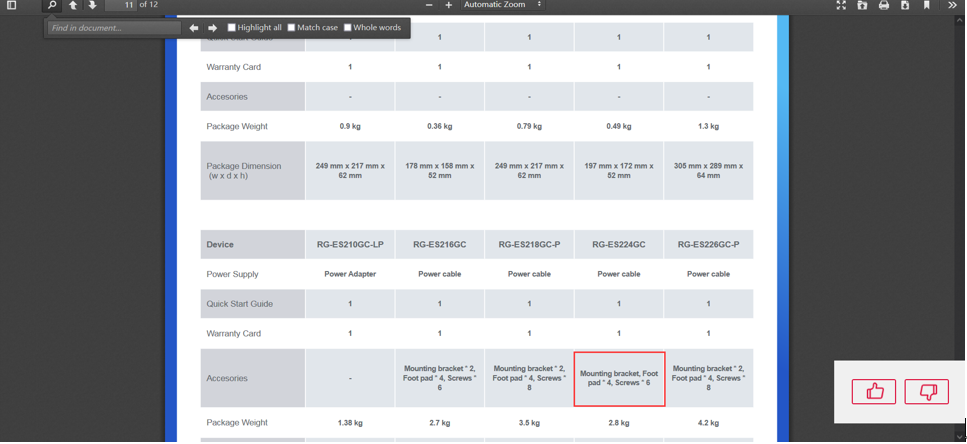
Task: Check the Match case option
Action: pos(292,28)
